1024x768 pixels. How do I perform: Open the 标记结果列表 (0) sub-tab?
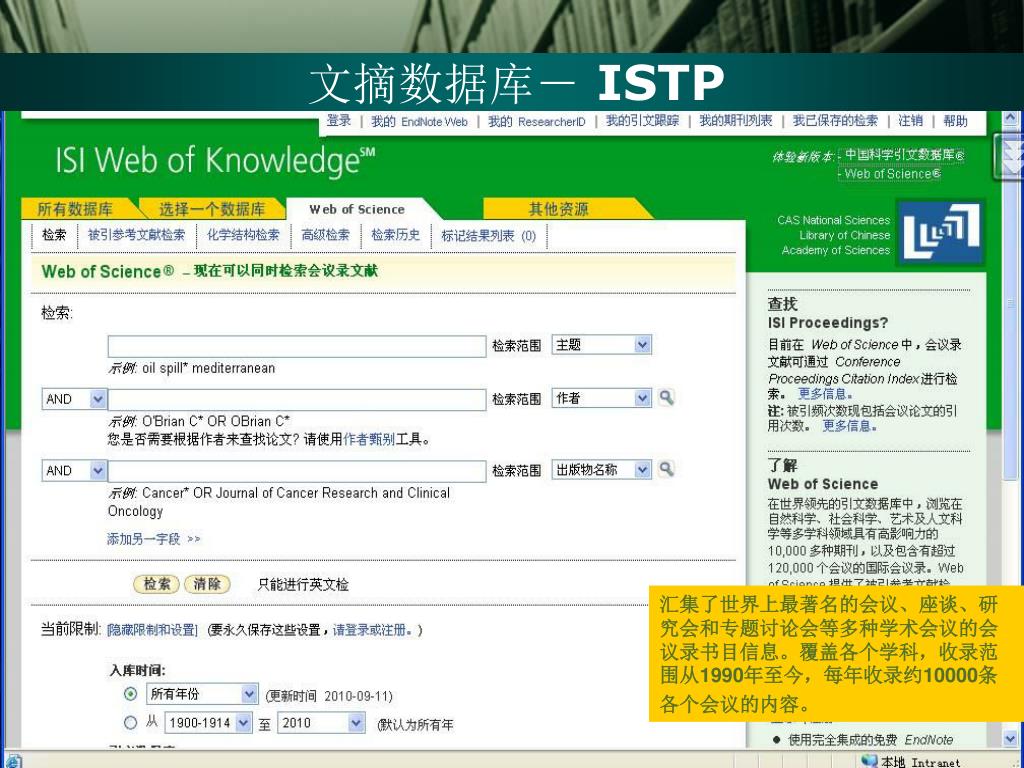488,235
